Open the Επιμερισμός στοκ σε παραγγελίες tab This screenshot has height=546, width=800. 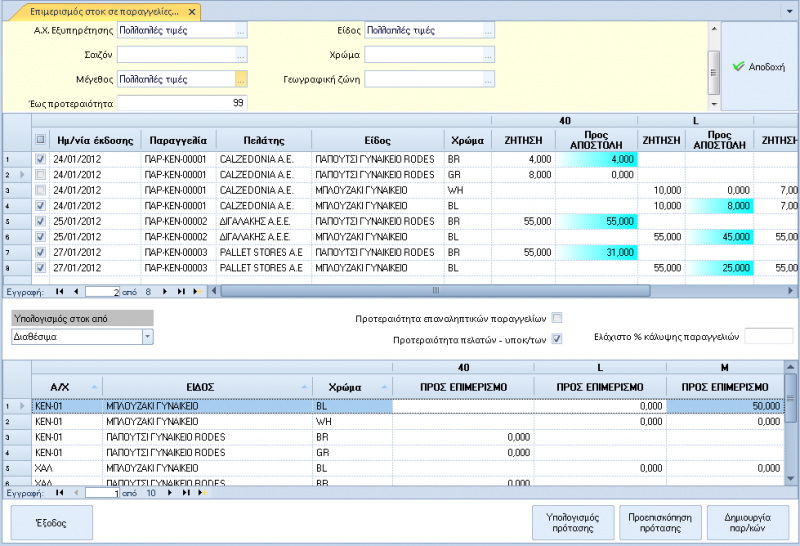[x=104, y=12]
